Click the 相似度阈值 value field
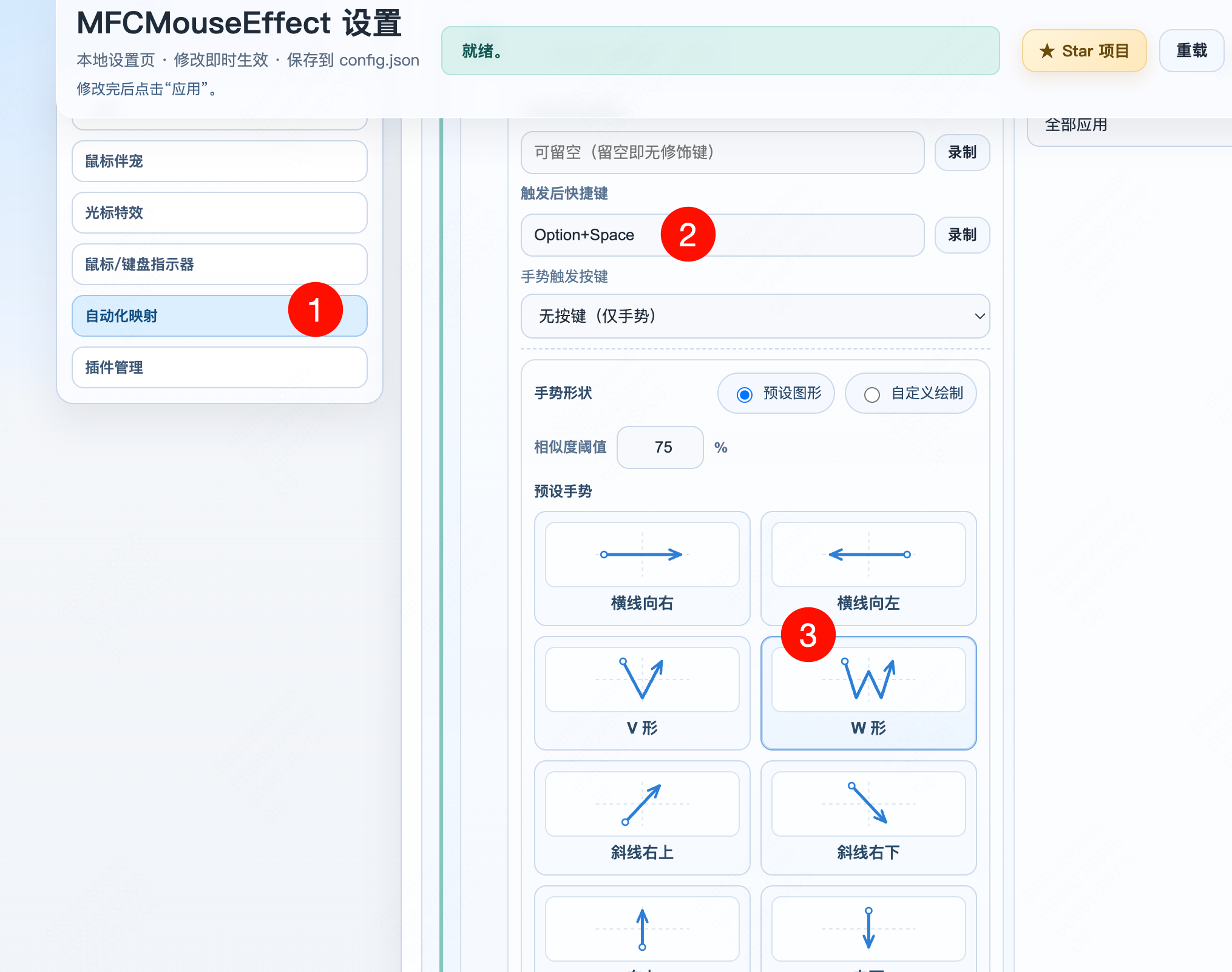The width and height of the screenshot is (1232, 972). click(660, 447)
